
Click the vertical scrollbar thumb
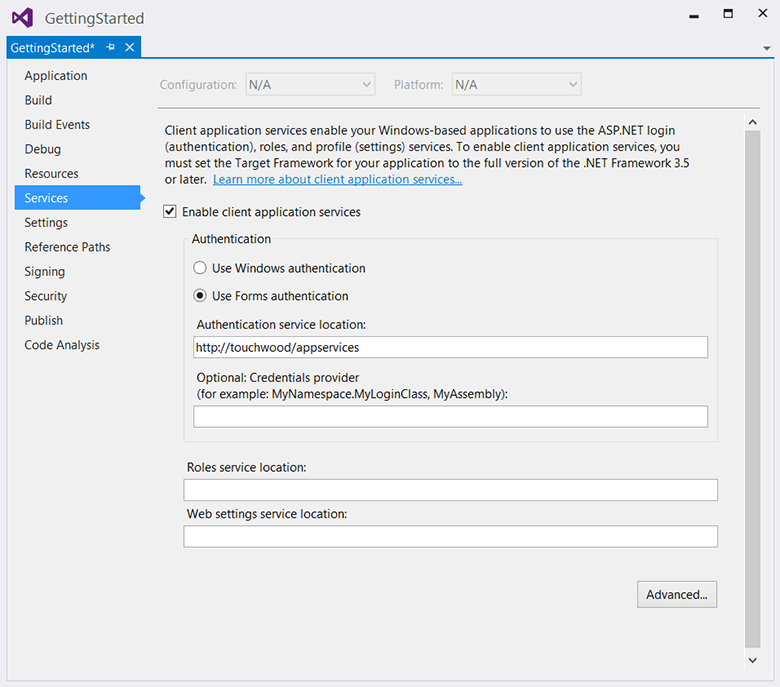753,390
